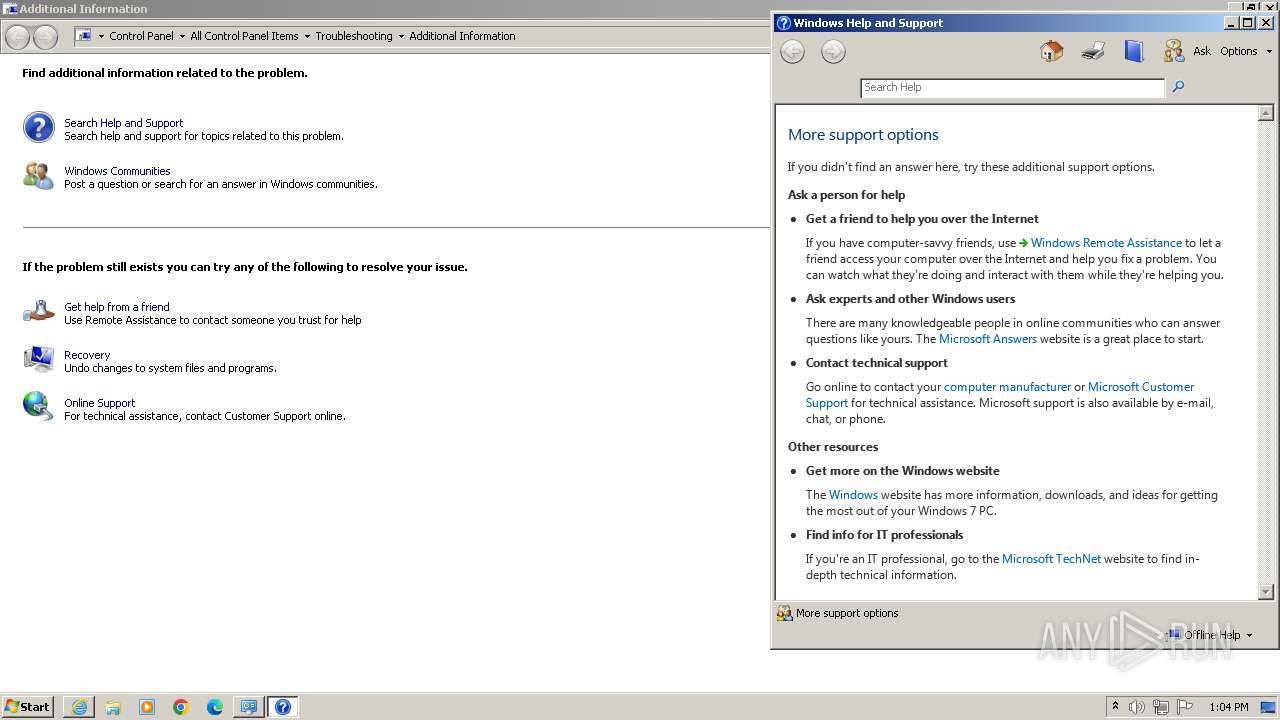Click the More support options footer icon
Image resolution: width=1280 pixels, height=720 pixels.
pyautogui.click(x=785, y=613)
